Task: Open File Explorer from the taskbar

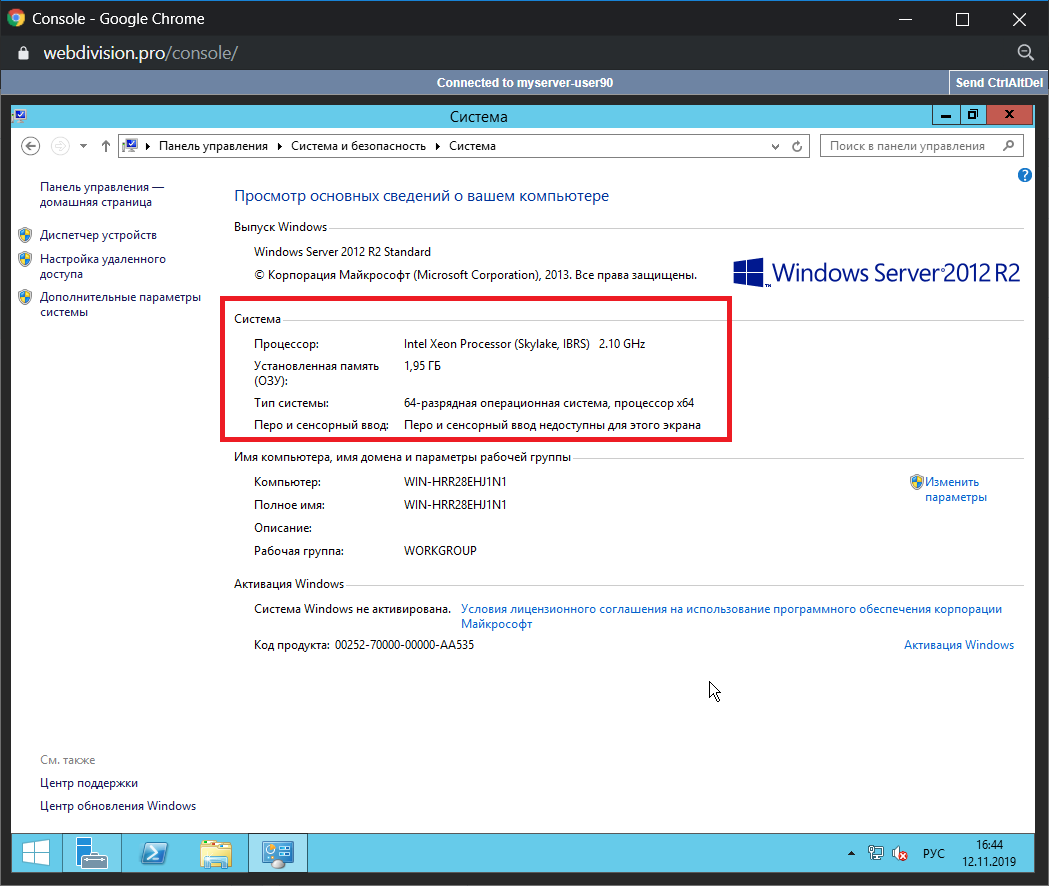Action: click(215, 852)
